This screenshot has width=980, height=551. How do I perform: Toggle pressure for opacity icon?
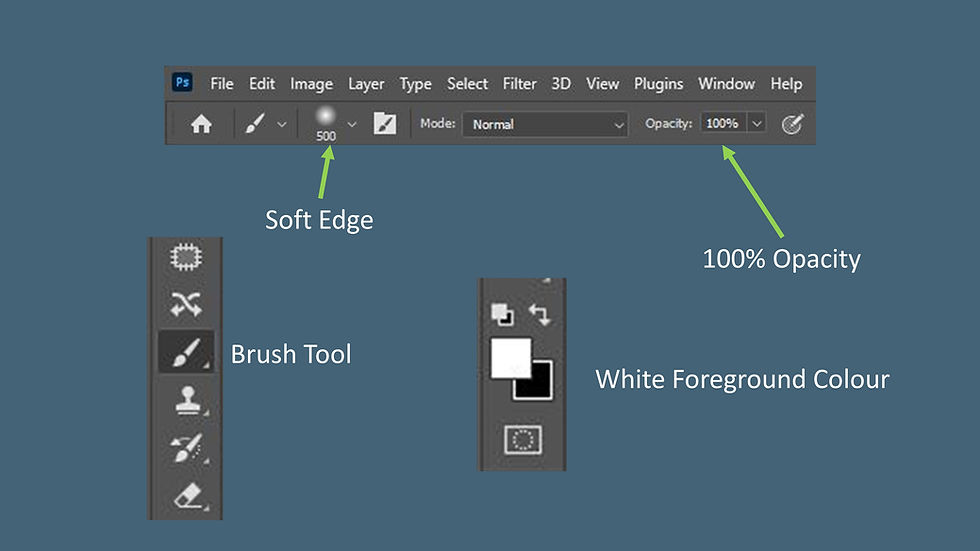click(x=792, y=124)
